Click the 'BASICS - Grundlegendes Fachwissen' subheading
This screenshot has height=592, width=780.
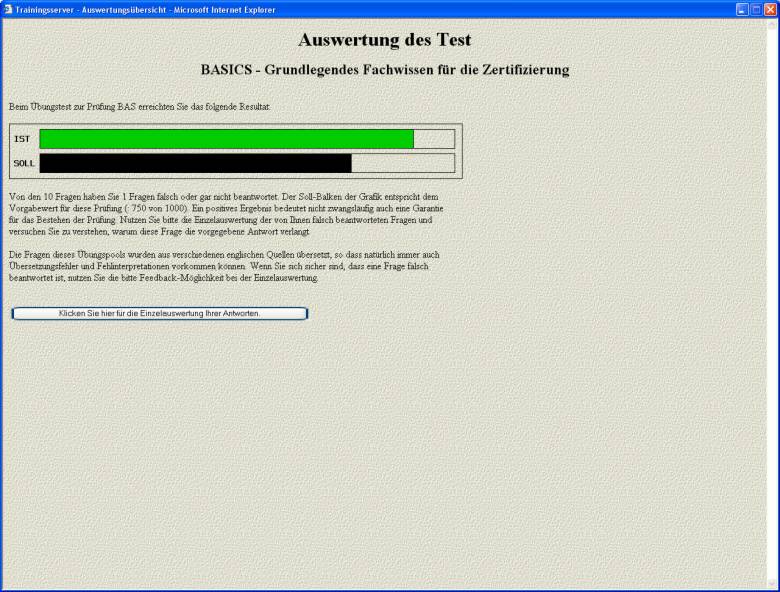point(384,70)
